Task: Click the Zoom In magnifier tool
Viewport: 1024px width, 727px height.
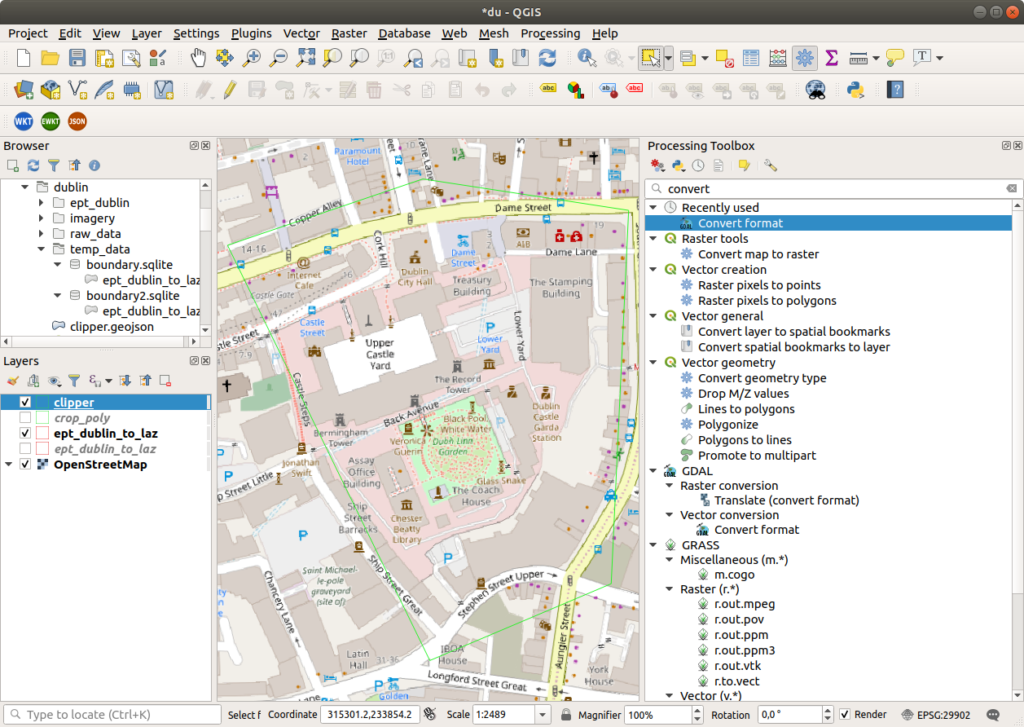Action: pyautogui.click(x=251, y=58)
